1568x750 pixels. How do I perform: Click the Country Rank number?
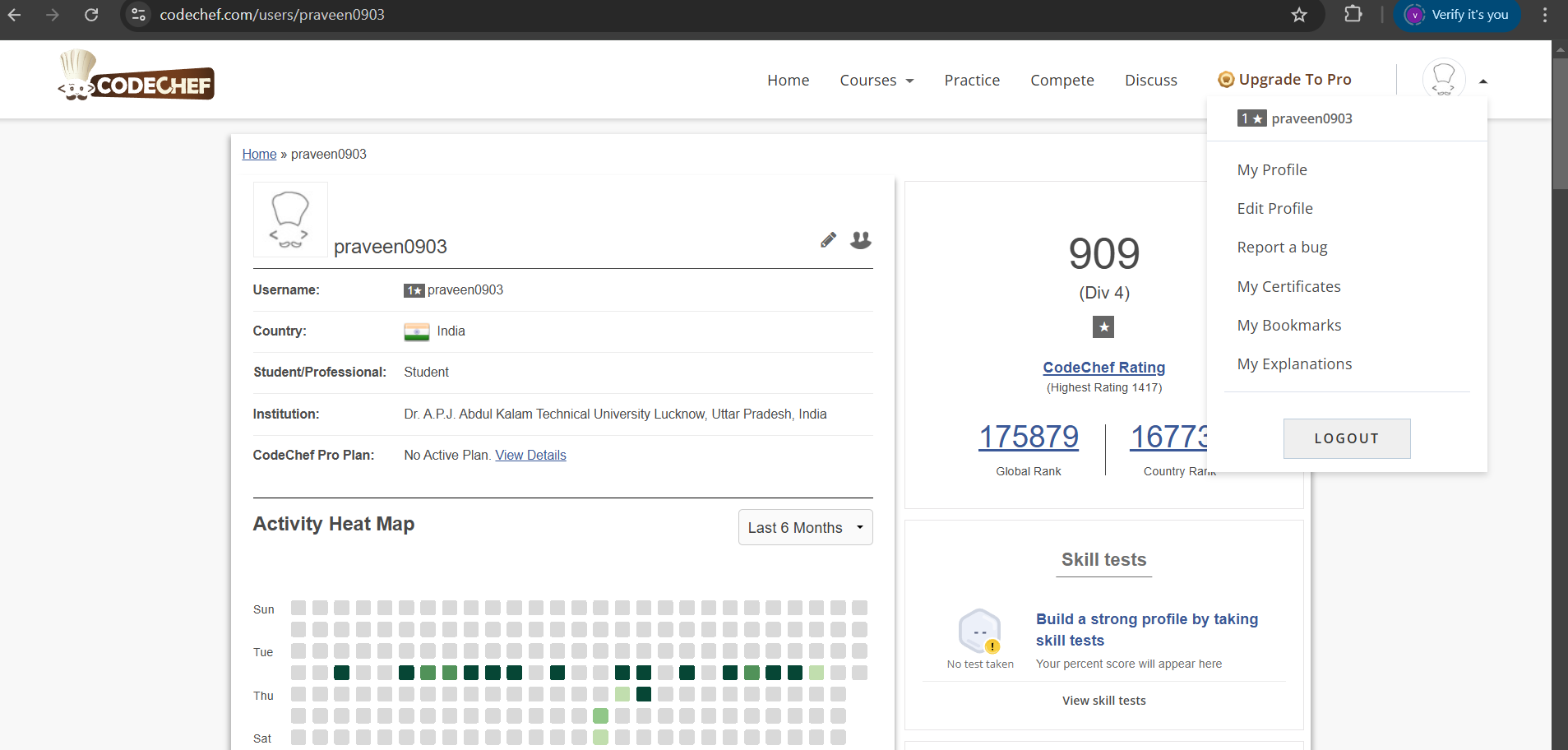tap(1168, 437)
